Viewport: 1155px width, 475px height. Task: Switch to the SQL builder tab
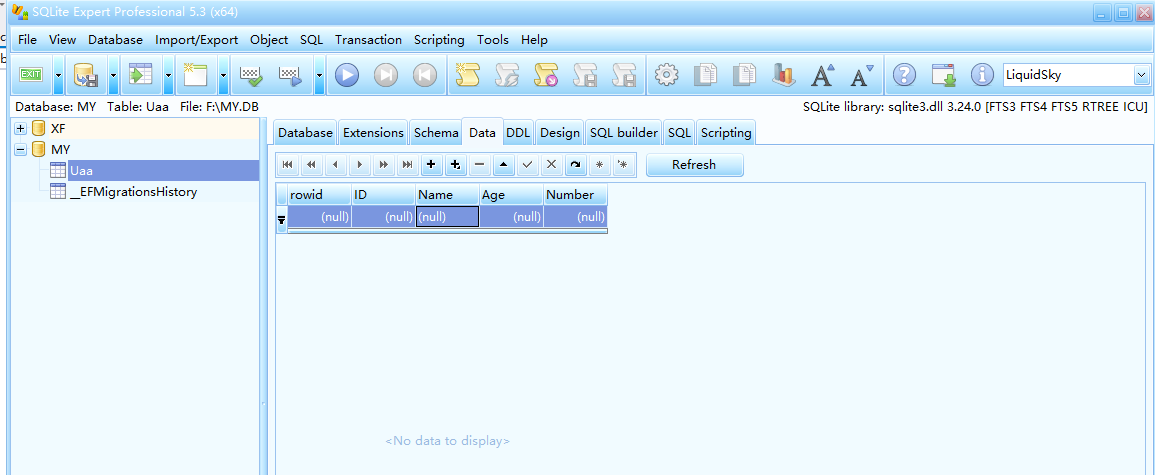624,133
